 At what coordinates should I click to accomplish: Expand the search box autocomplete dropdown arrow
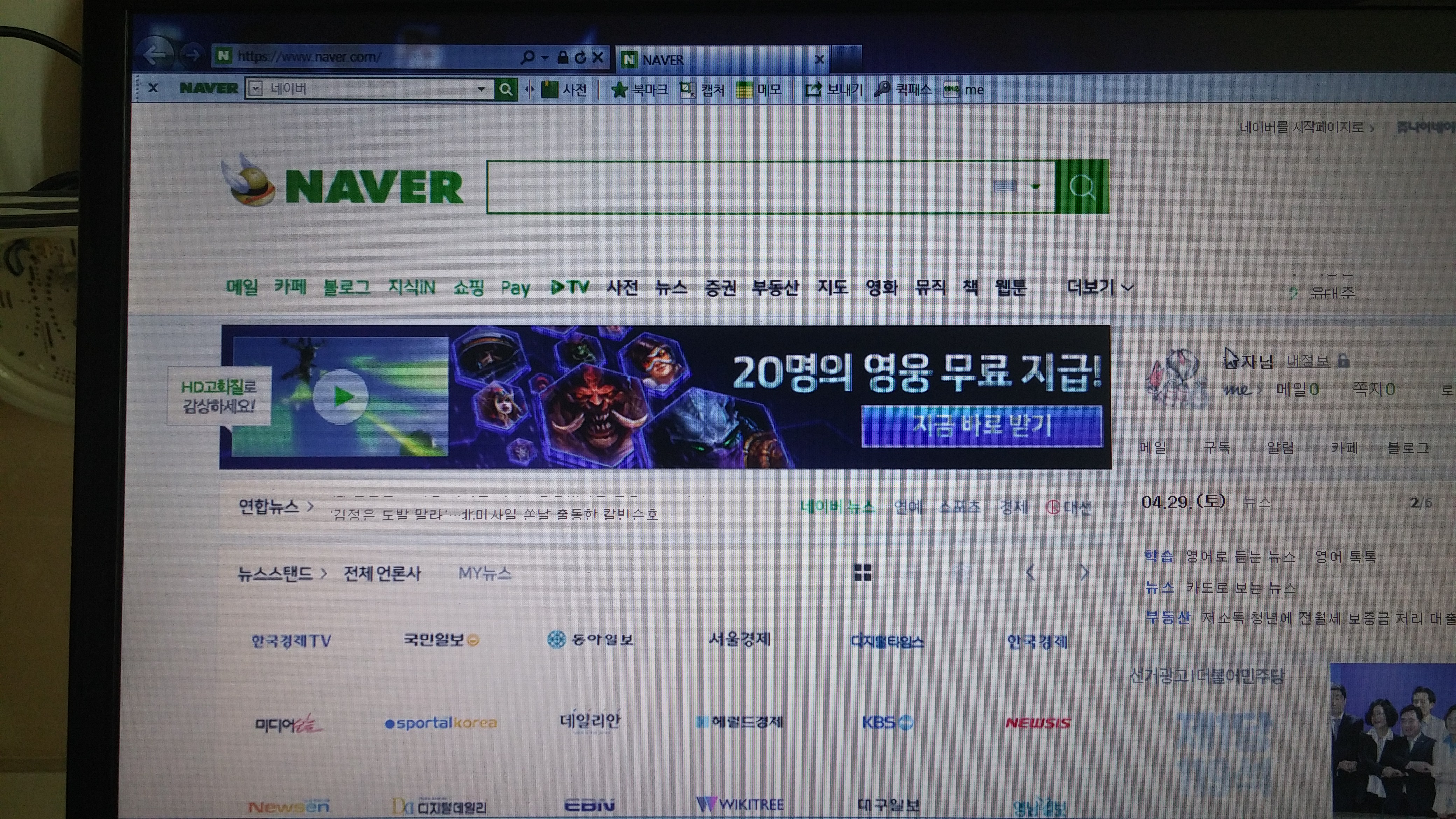click(1035, 187)
